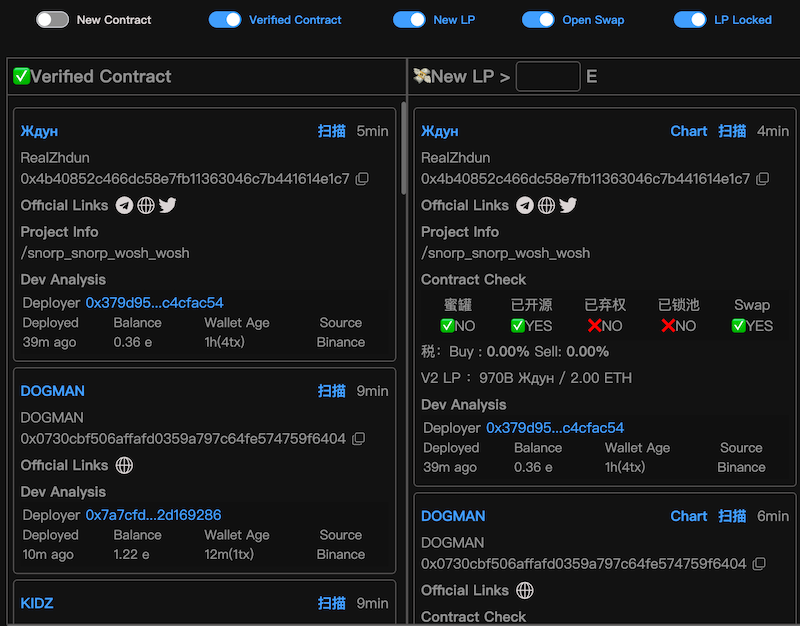Open Chart link for DOGMAN in New LP
The image size is (800, 626).
688,516
